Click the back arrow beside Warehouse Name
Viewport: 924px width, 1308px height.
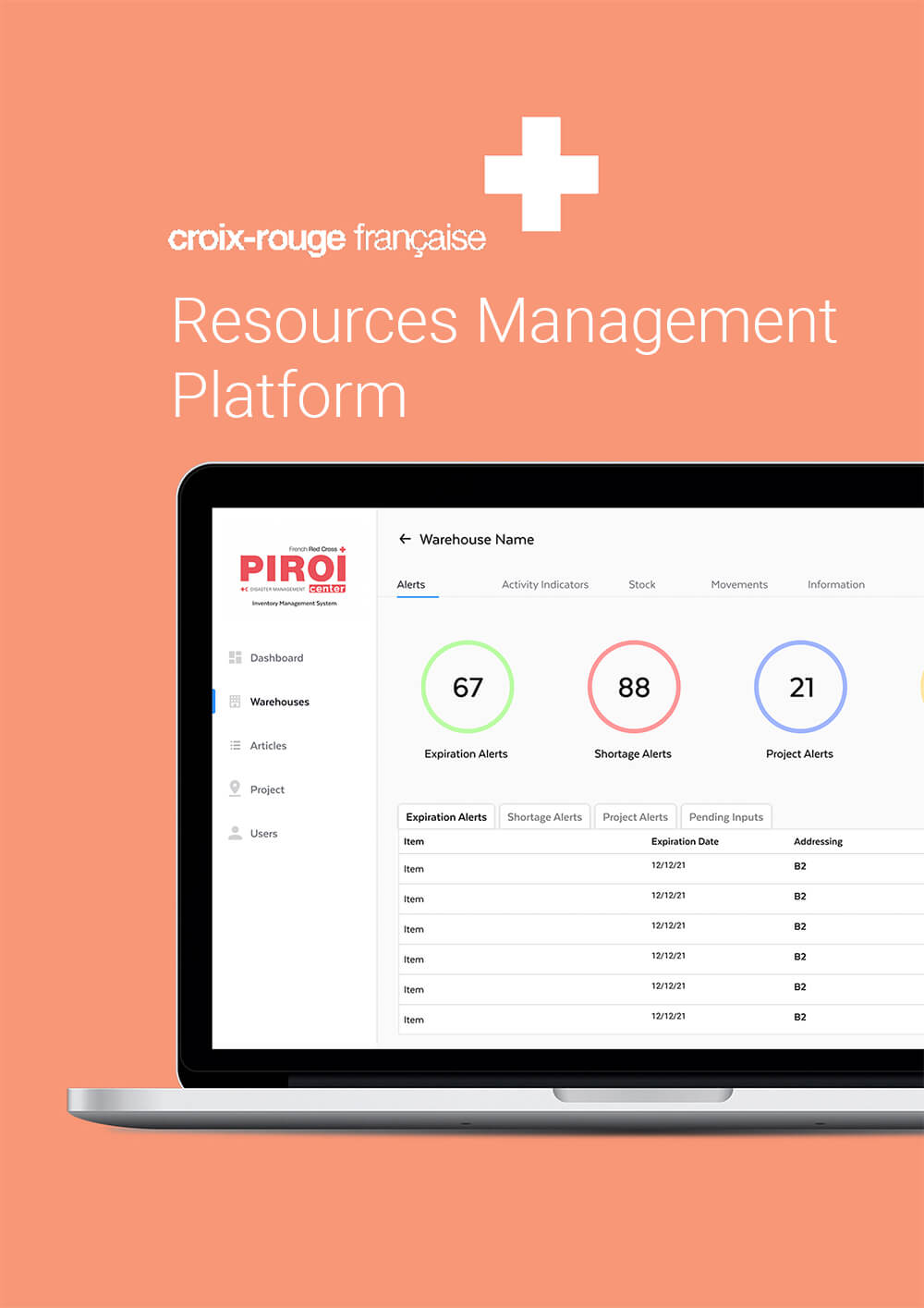point(405,539)
